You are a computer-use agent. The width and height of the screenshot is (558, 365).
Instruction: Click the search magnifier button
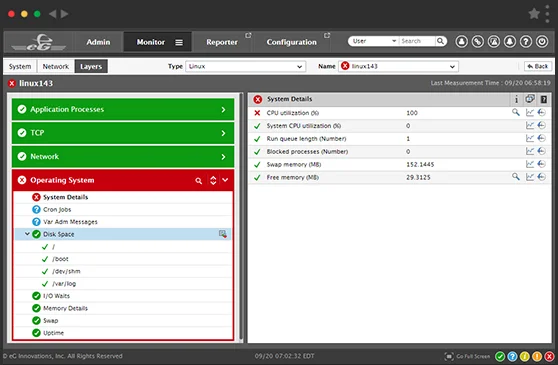coord(441,41)
